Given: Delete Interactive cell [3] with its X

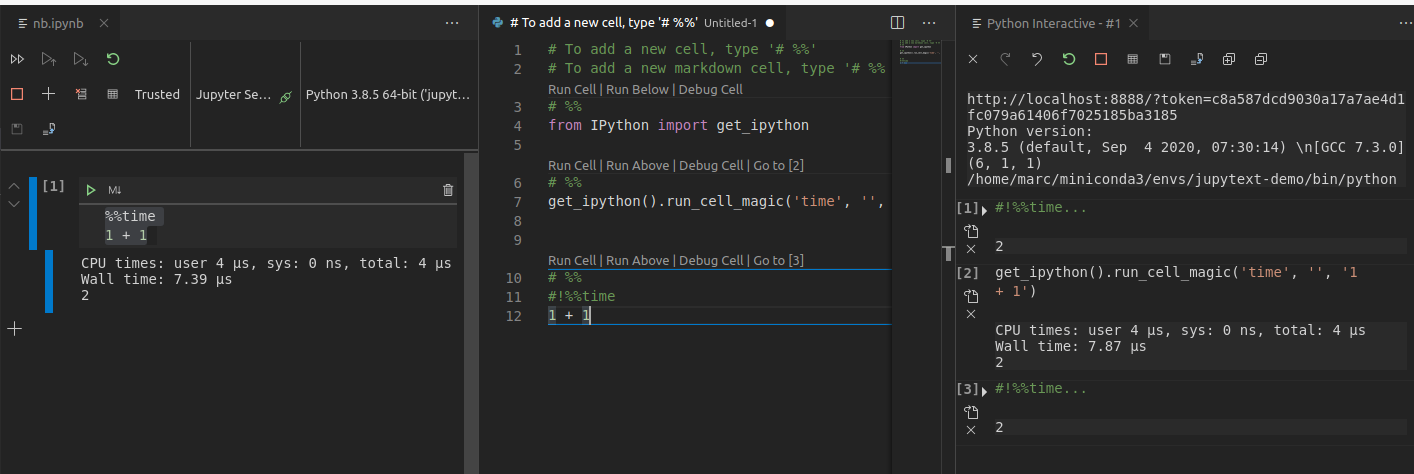Looking at the screenshot, I should pos(971,429).
